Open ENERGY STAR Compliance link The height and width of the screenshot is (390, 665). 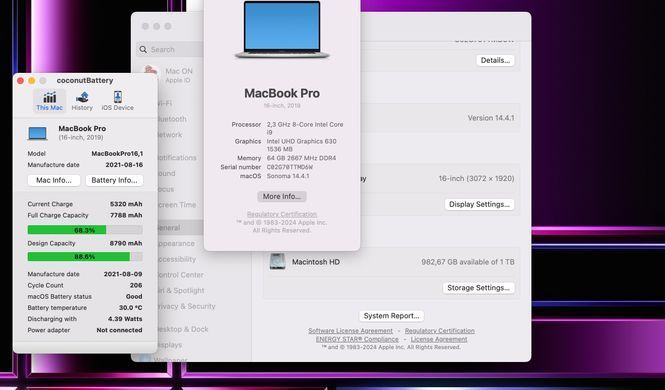(x=357, y=339)
